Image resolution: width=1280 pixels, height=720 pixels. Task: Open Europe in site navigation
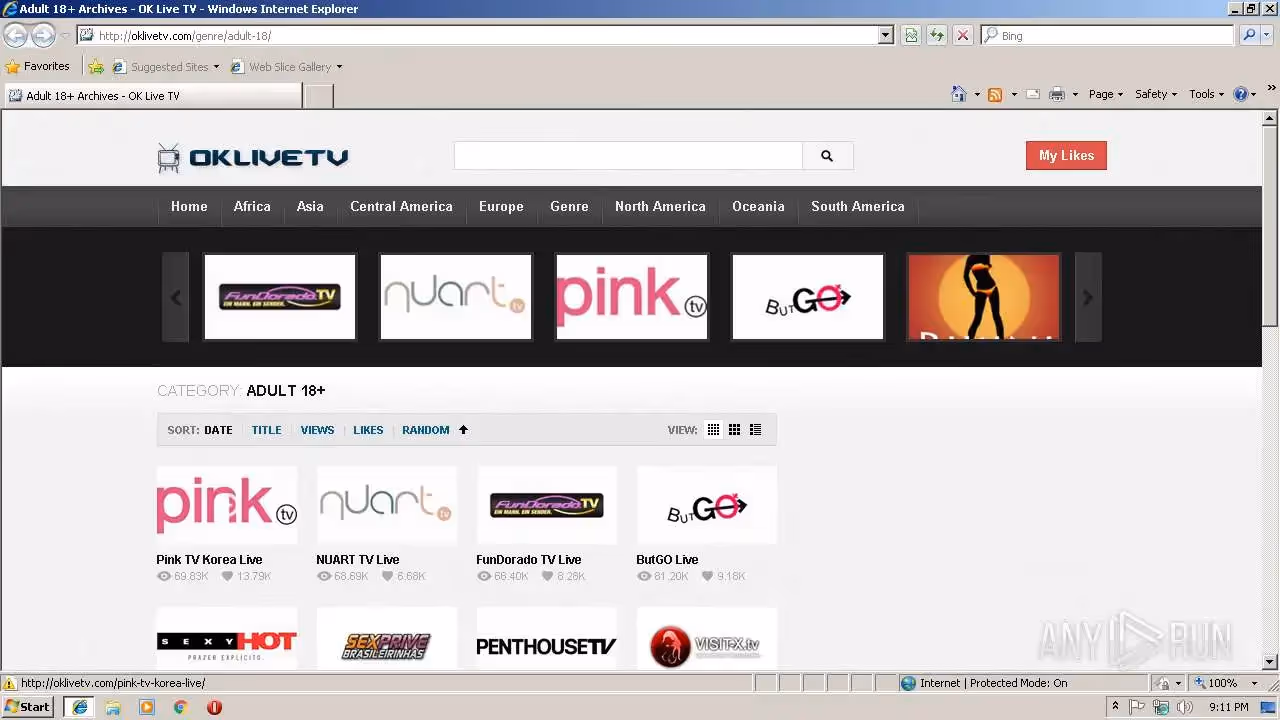(x=501, y=206)
